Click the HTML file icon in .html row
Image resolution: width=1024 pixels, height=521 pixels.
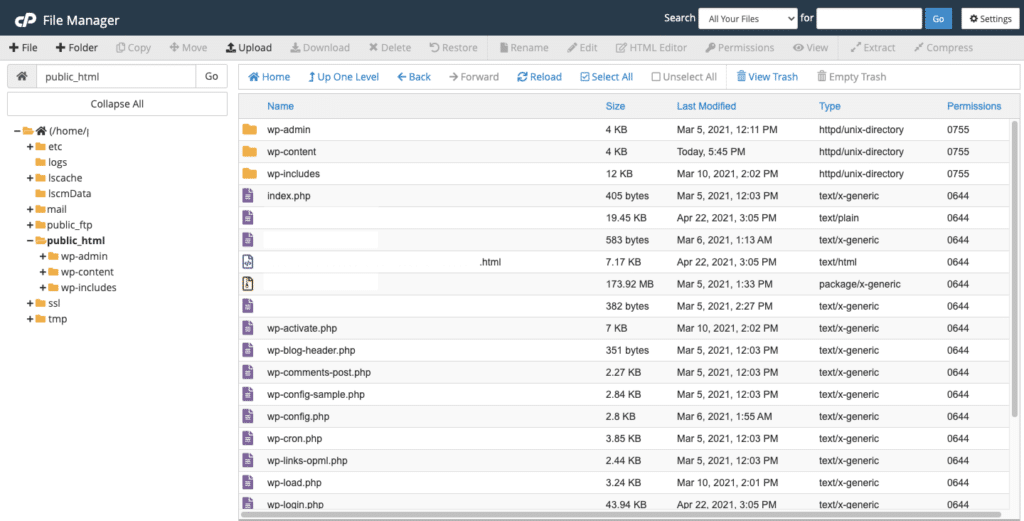(248, 262)
